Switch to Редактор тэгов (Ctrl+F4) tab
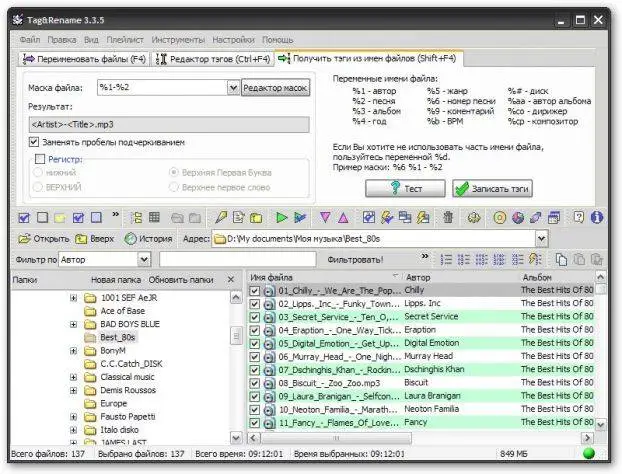 pyautogui.click(x=213, y=59)
